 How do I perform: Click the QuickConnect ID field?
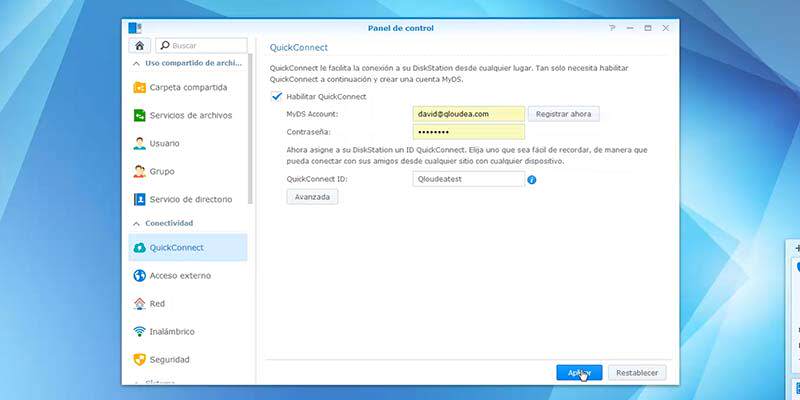(x=468, y=179)
